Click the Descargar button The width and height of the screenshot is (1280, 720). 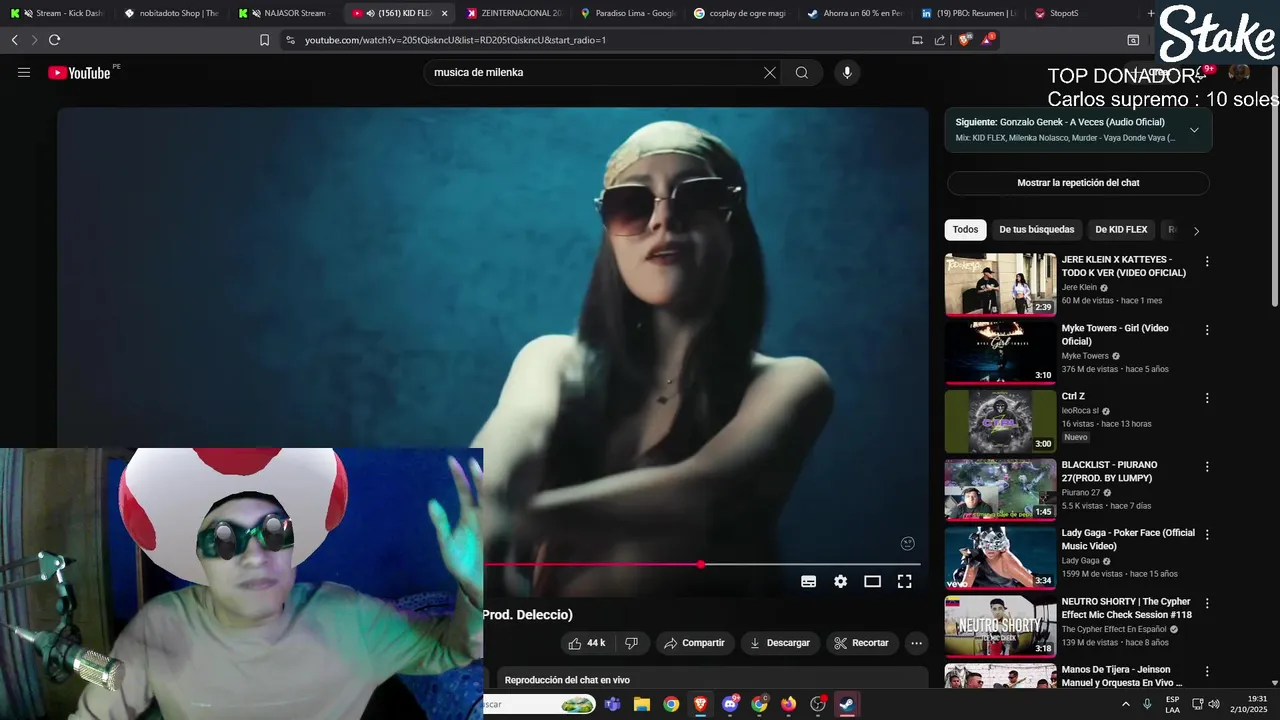[780, 643]
